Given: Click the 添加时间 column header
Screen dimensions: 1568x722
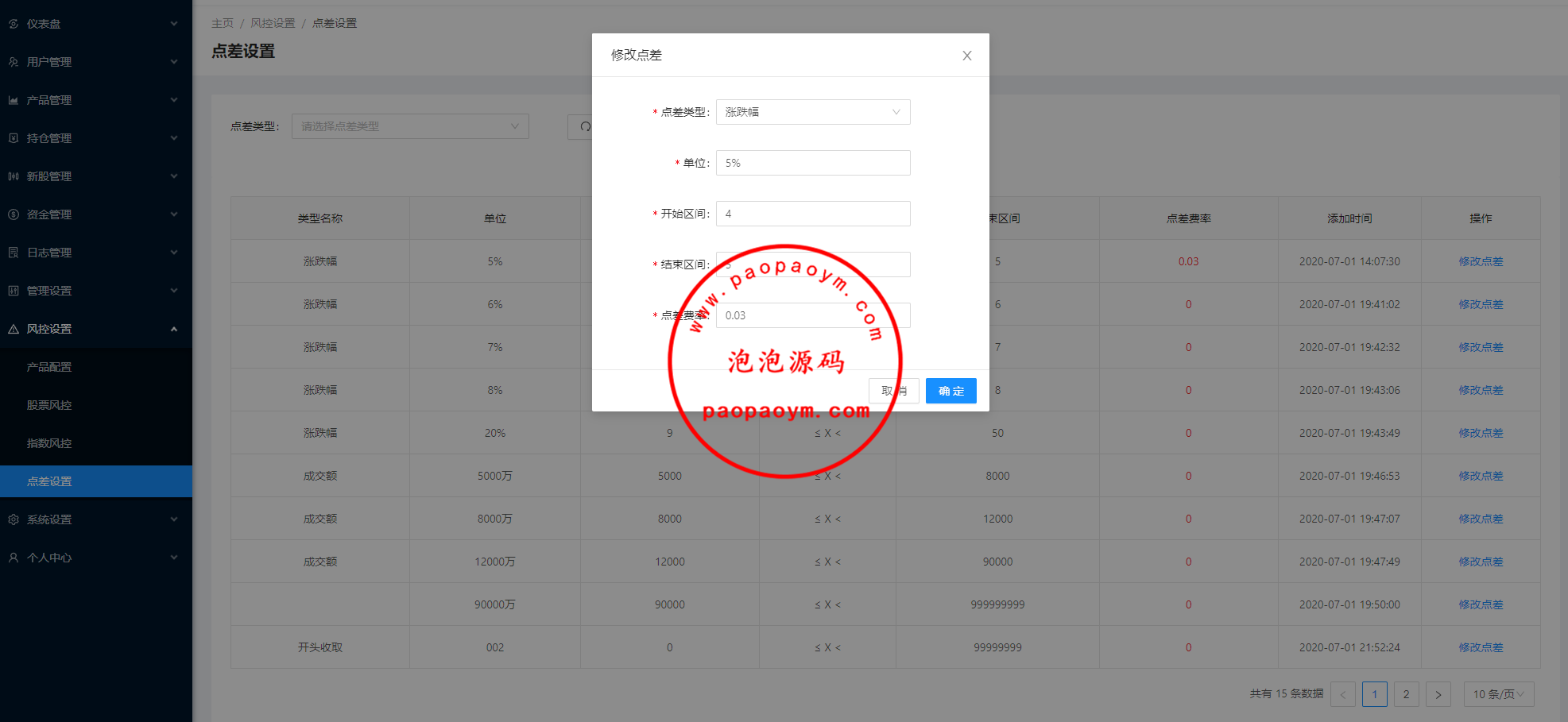Looking at the screenshot, I should point(1349,218).
